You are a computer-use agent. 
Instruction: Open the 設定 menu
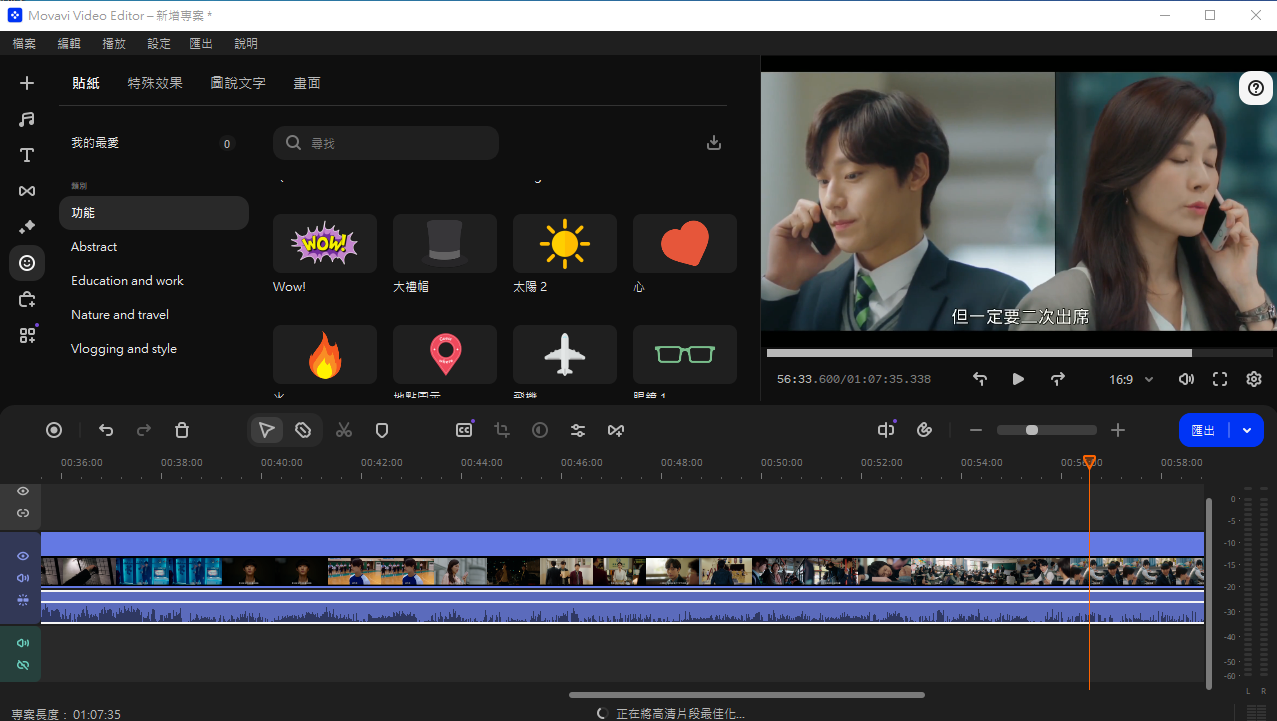coord(159,43)
